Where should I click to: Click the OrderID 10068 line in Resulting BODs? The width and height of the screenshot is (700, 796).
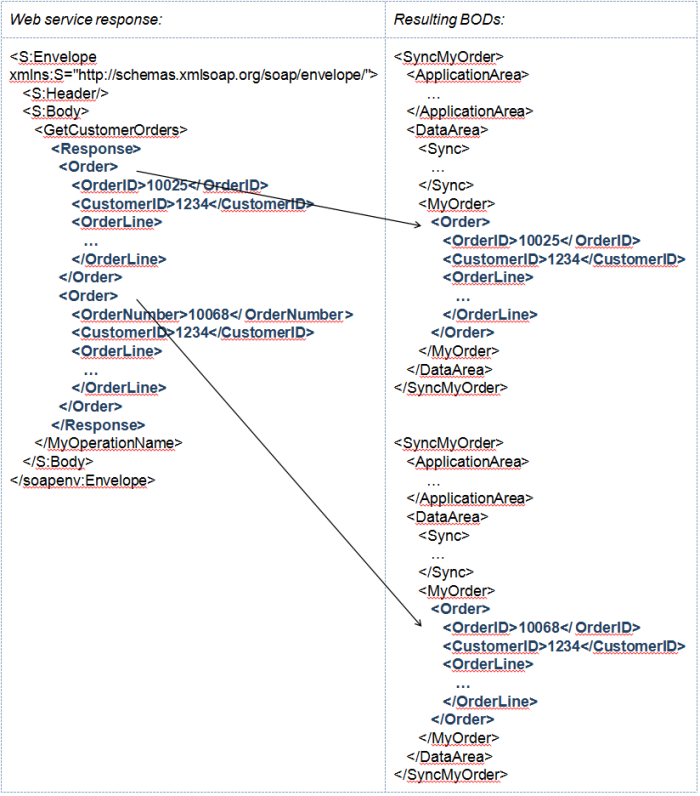tap(541, 627)
